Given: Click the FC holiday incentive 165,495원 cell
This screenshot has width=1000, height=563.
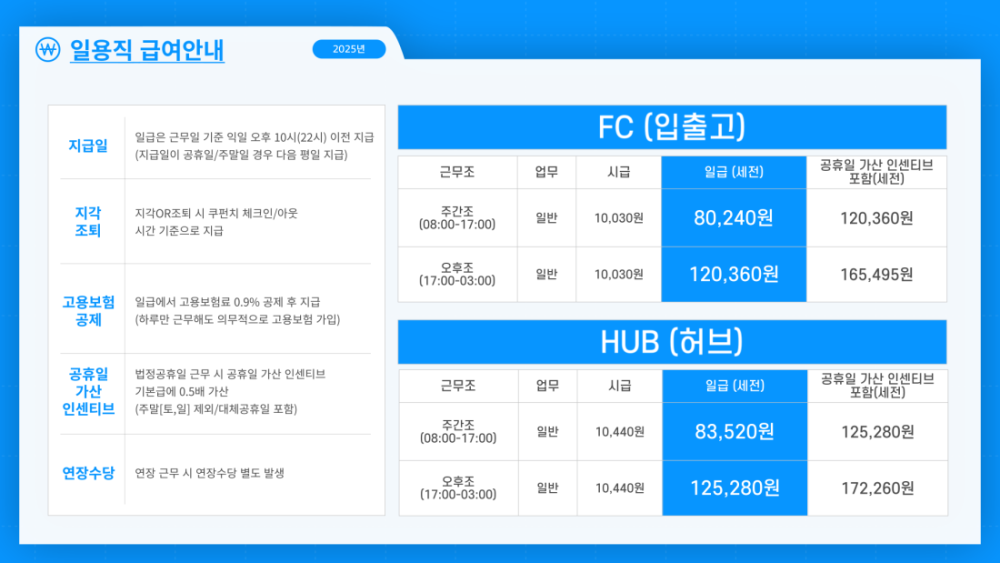Looking at the screenshot, I should [876, 275].
